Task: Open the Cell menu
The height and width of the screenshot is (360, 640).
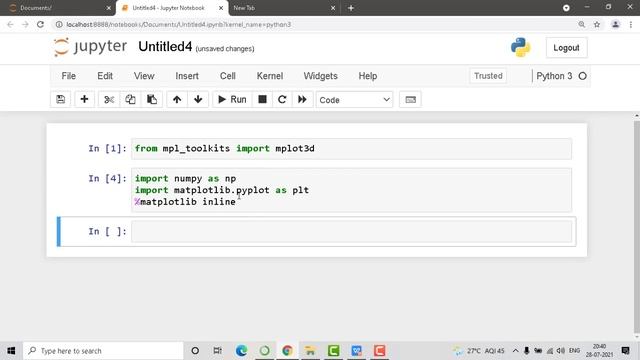Action: [x=228, y=76]
